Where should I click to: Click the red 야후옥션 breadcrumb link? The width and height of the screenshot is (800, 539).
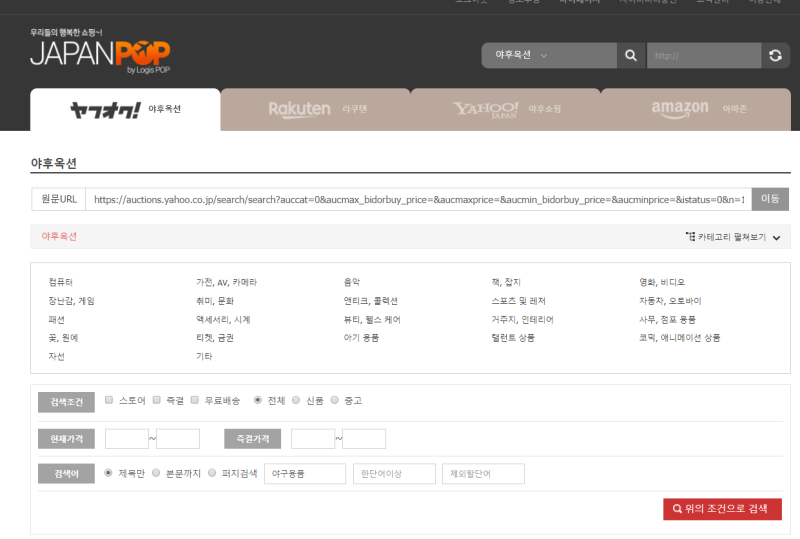click(59, 236)
